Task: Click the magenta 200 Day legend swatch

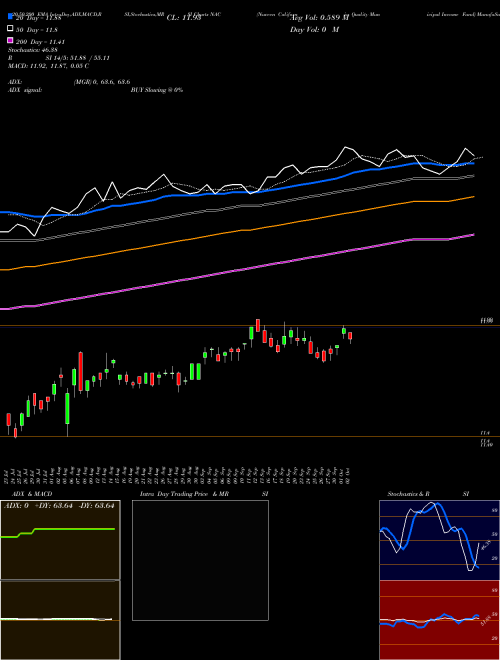Action: [10, 40]
